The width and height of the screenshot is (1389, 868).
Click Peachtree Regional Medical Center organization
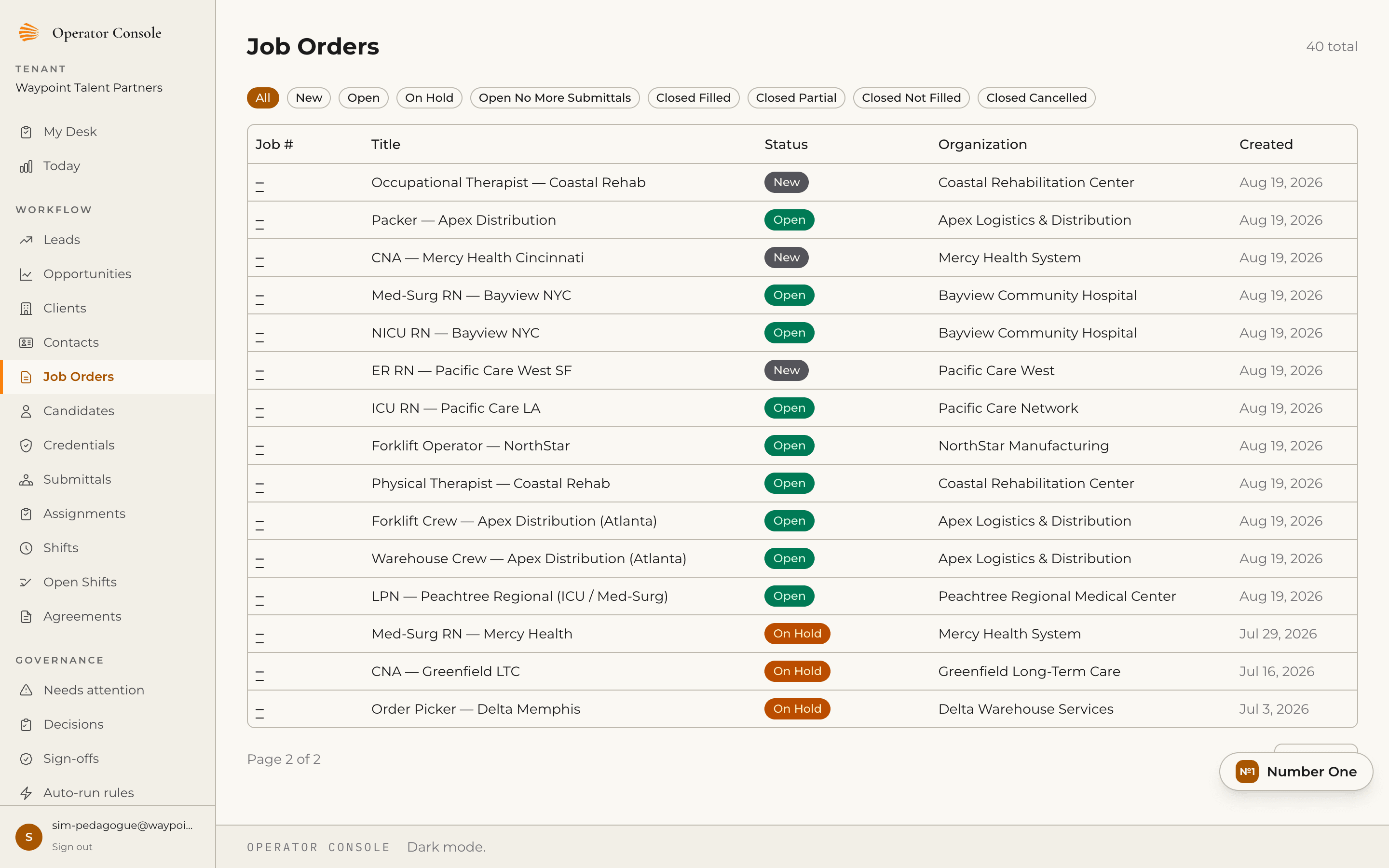pyautogui.click(x=1057, y=597)
